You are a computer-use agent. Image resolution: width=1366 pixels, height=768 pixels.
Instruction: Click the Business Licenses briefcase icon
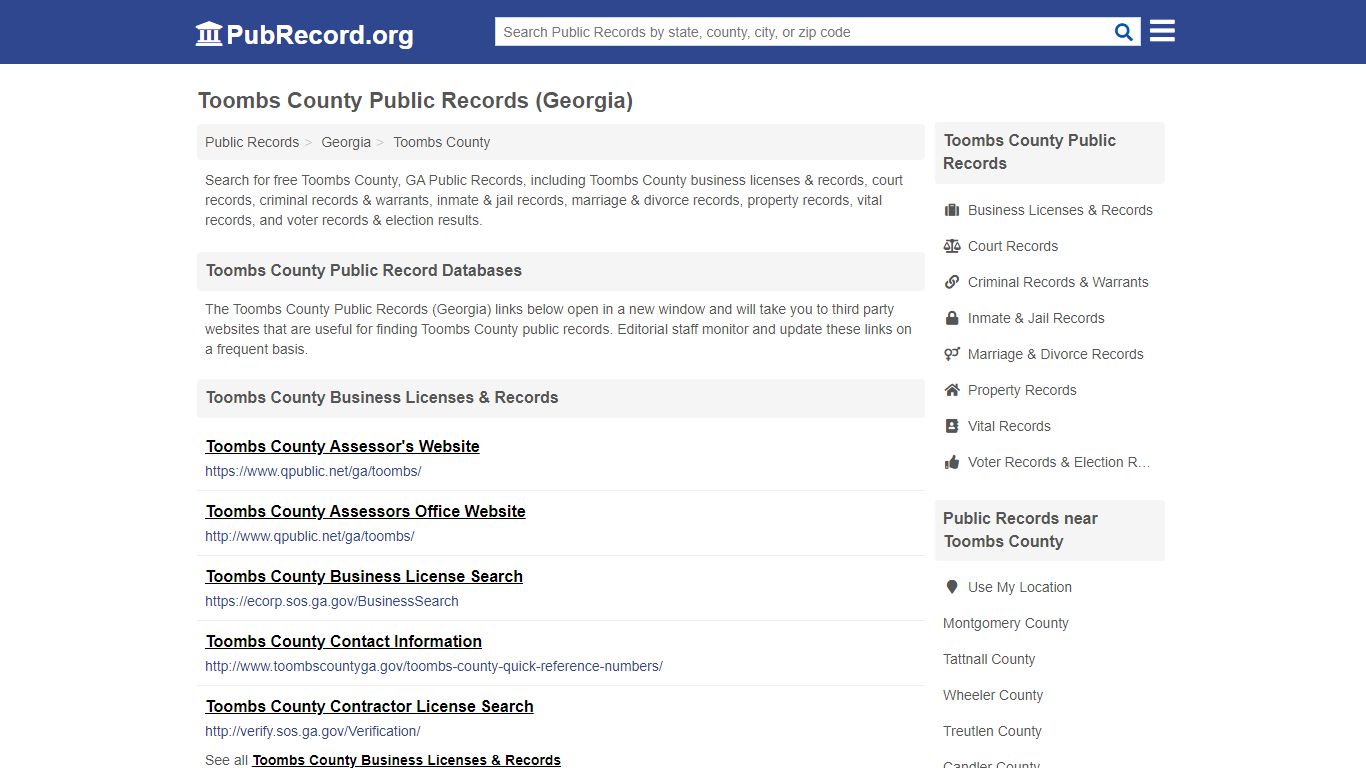952,210
